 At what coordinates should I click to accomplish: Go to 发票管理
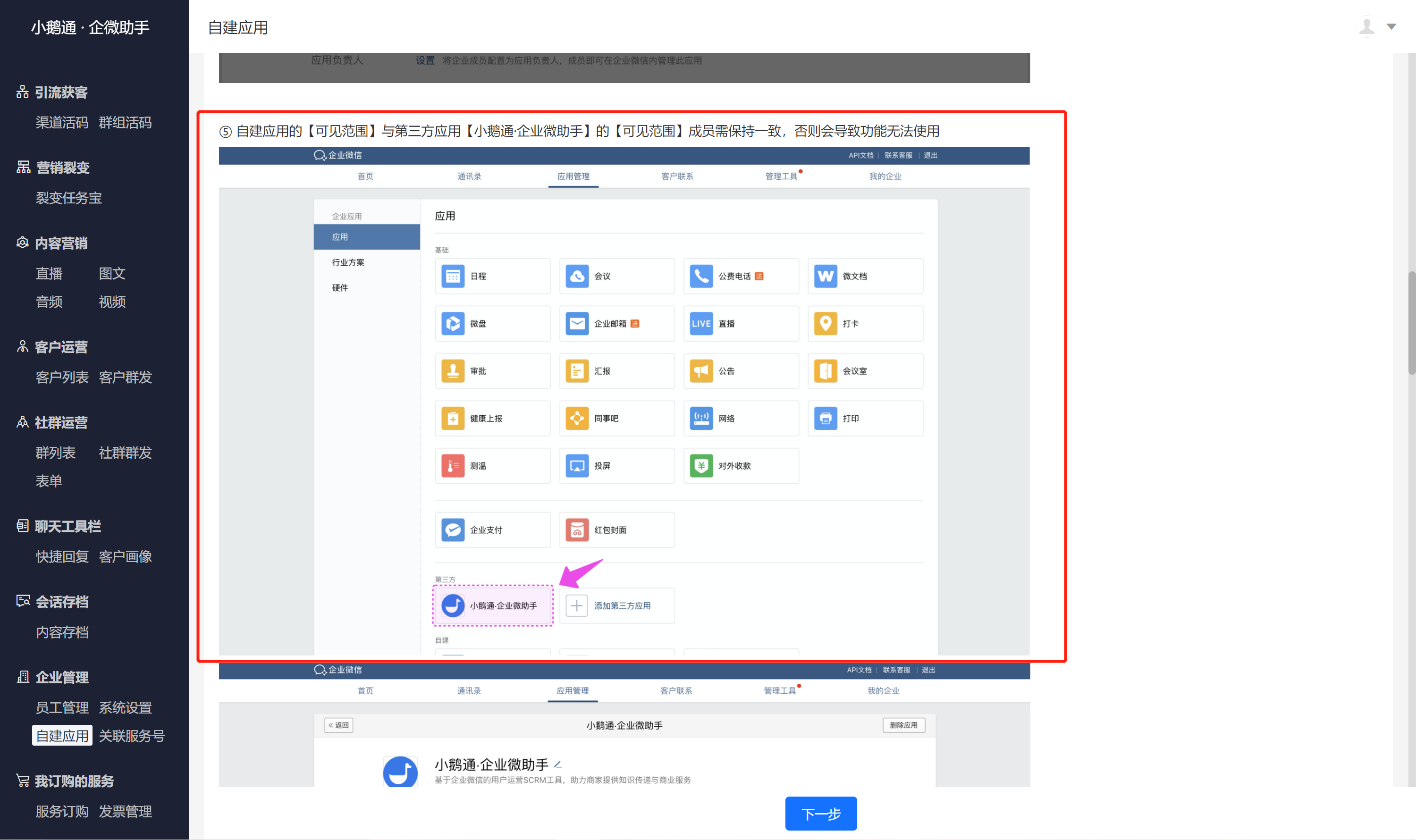click(125, 812)
